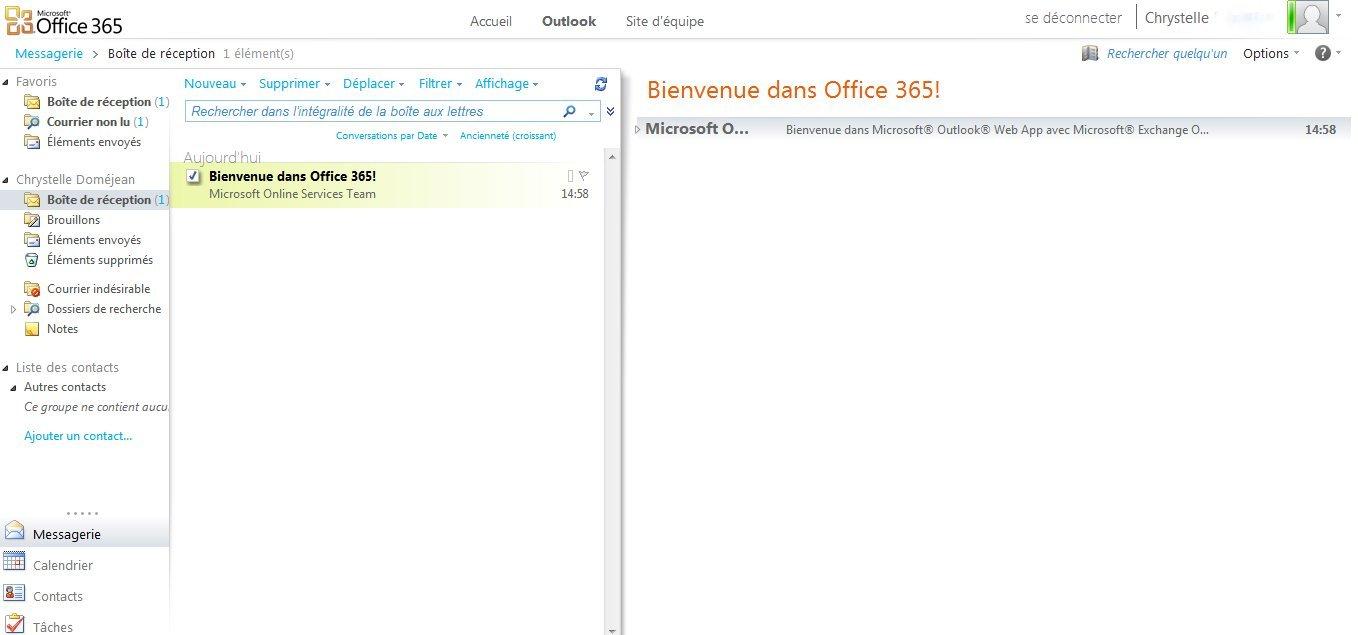Open the user presence dropdown arrow
The height and width of the screenshot is (635, 1358).
(1338, 16)
